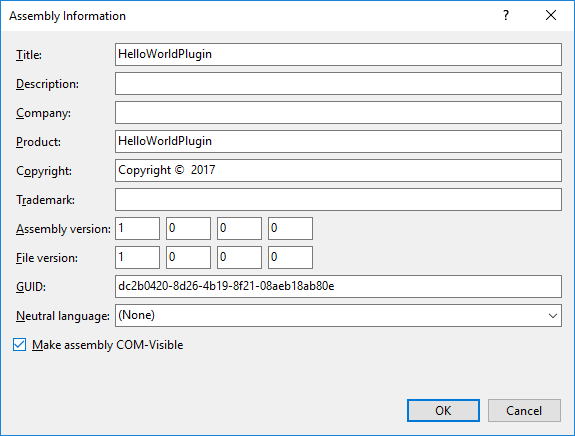
Task: Click the Product field with HelloWorldPlugin
Action: (338, 142)
